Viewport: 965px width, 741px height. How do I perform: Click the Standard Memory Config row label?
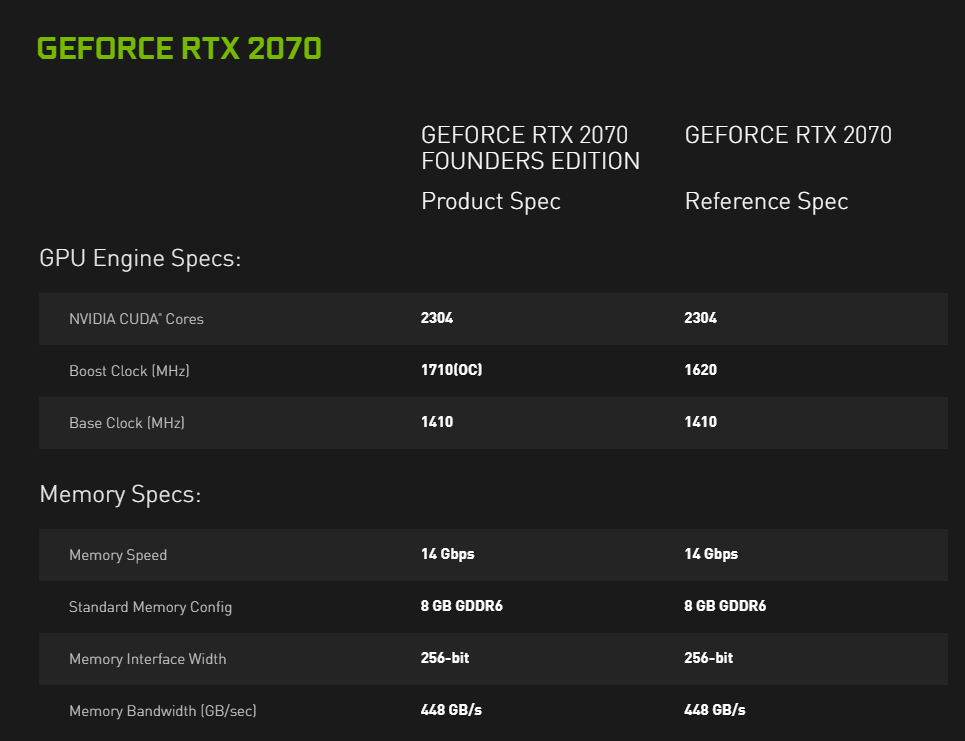coord(151,607)
